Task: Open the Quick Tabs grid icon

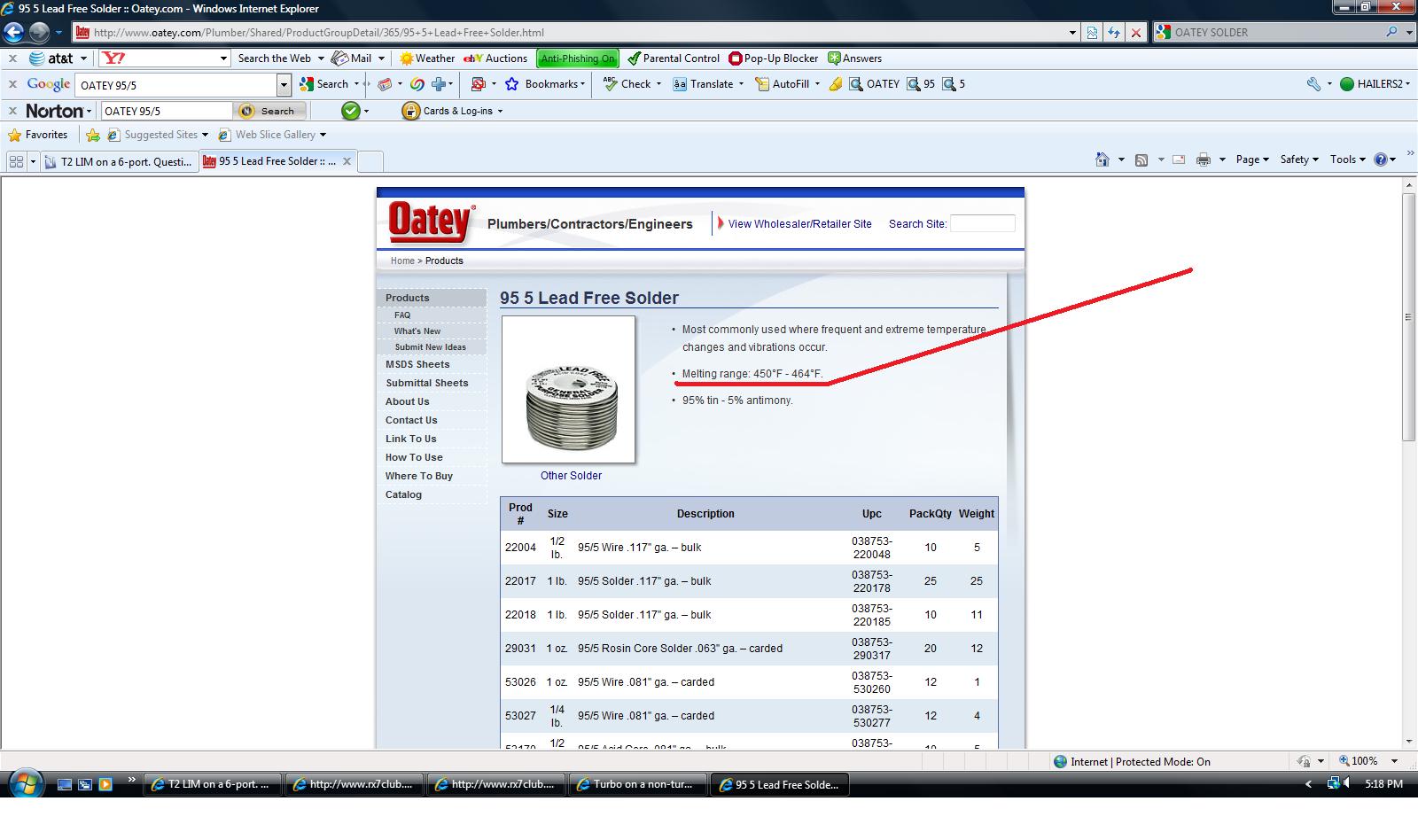Action: (16, 161)
